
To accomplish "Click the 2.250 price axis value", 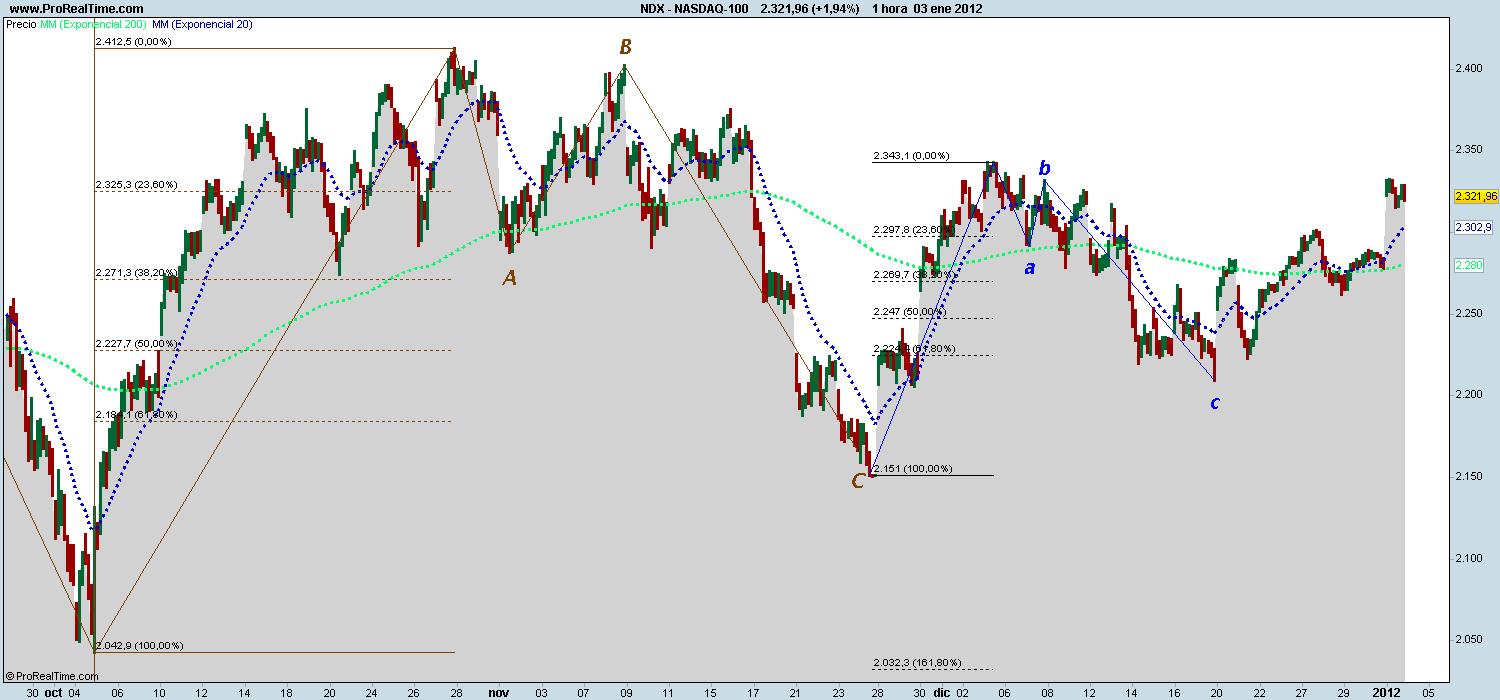I will click(1470, 313).
